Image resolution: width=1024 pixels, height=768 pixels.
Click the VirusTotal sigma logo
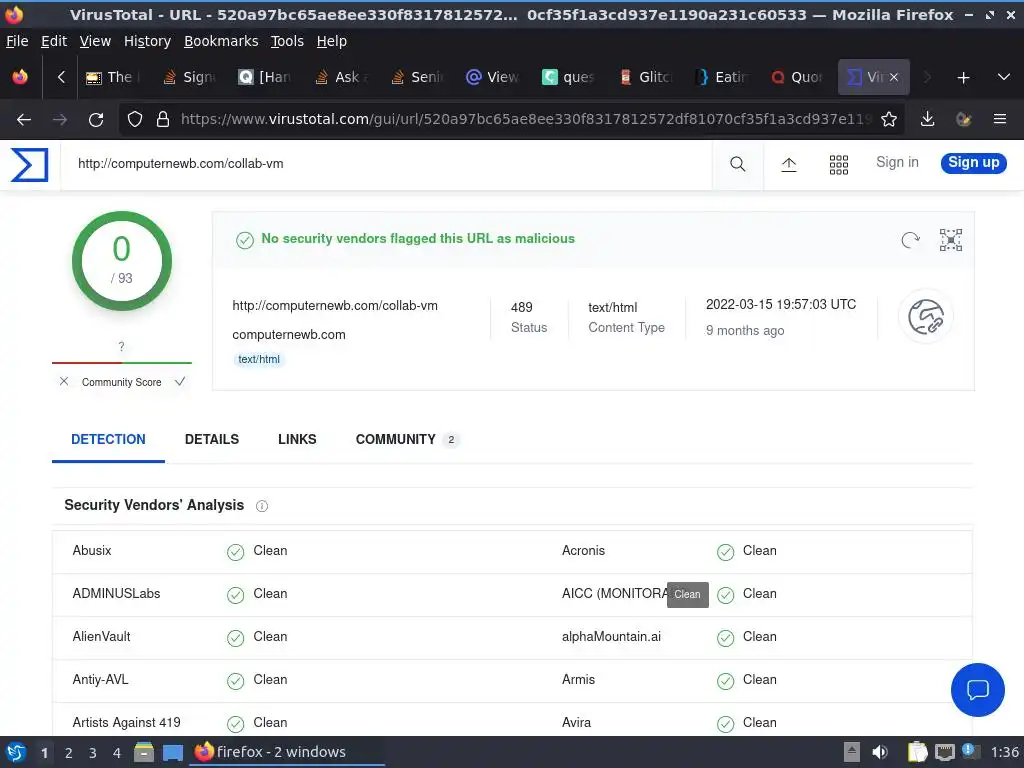pyautogui.click(x=29, y=164)
